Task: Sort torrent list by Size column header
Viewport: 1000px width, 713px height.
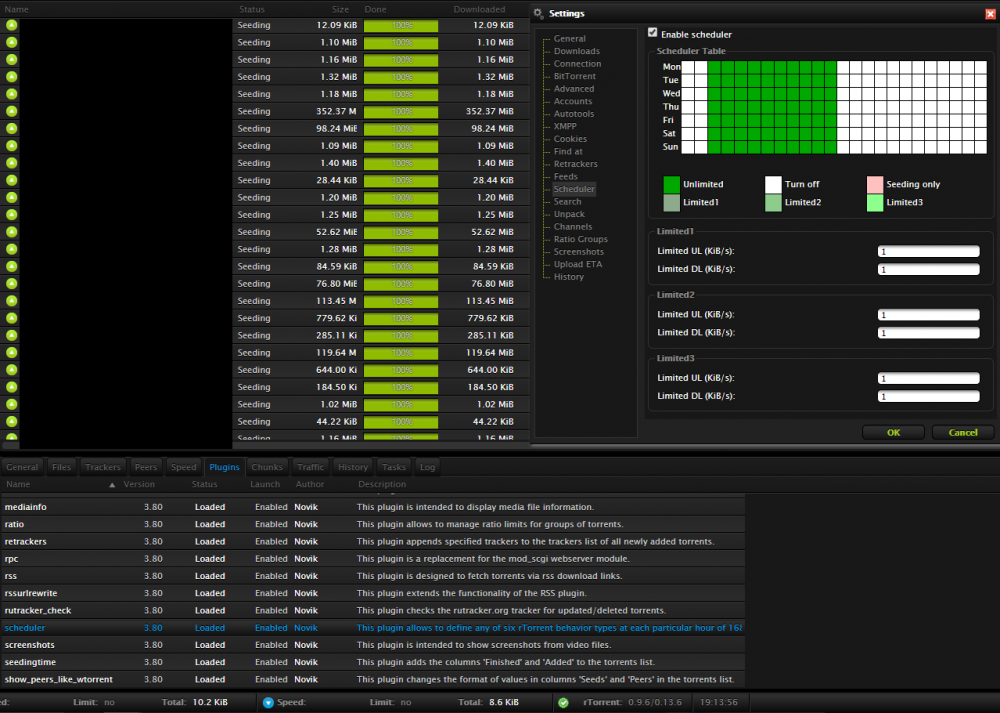Action: 340,9
